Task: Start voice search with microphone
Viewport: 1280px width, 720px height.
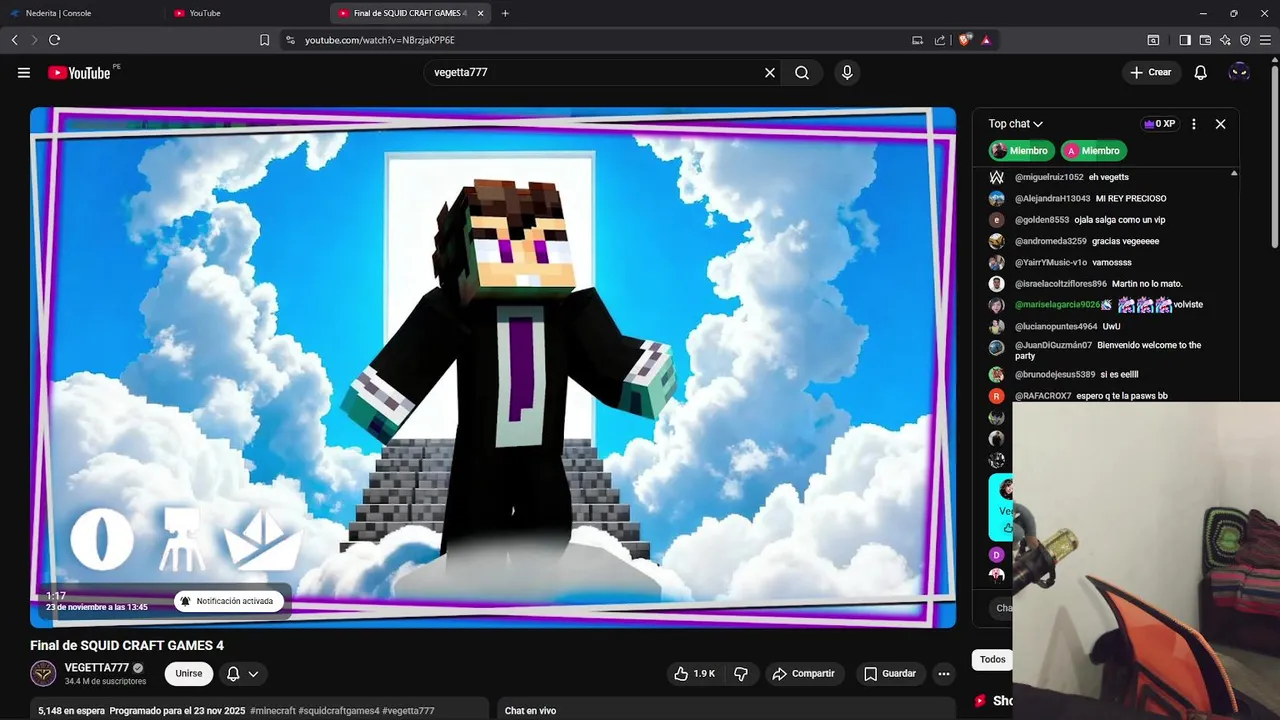Action: click(x=847, y=72)
